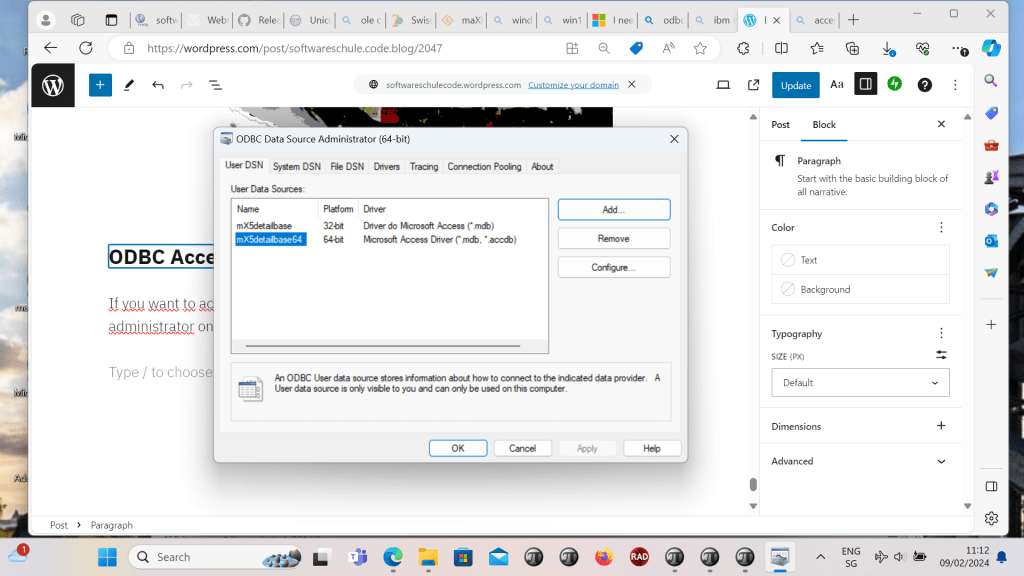
Task: Click the WordPress logo icon
Action: [53, 86]
